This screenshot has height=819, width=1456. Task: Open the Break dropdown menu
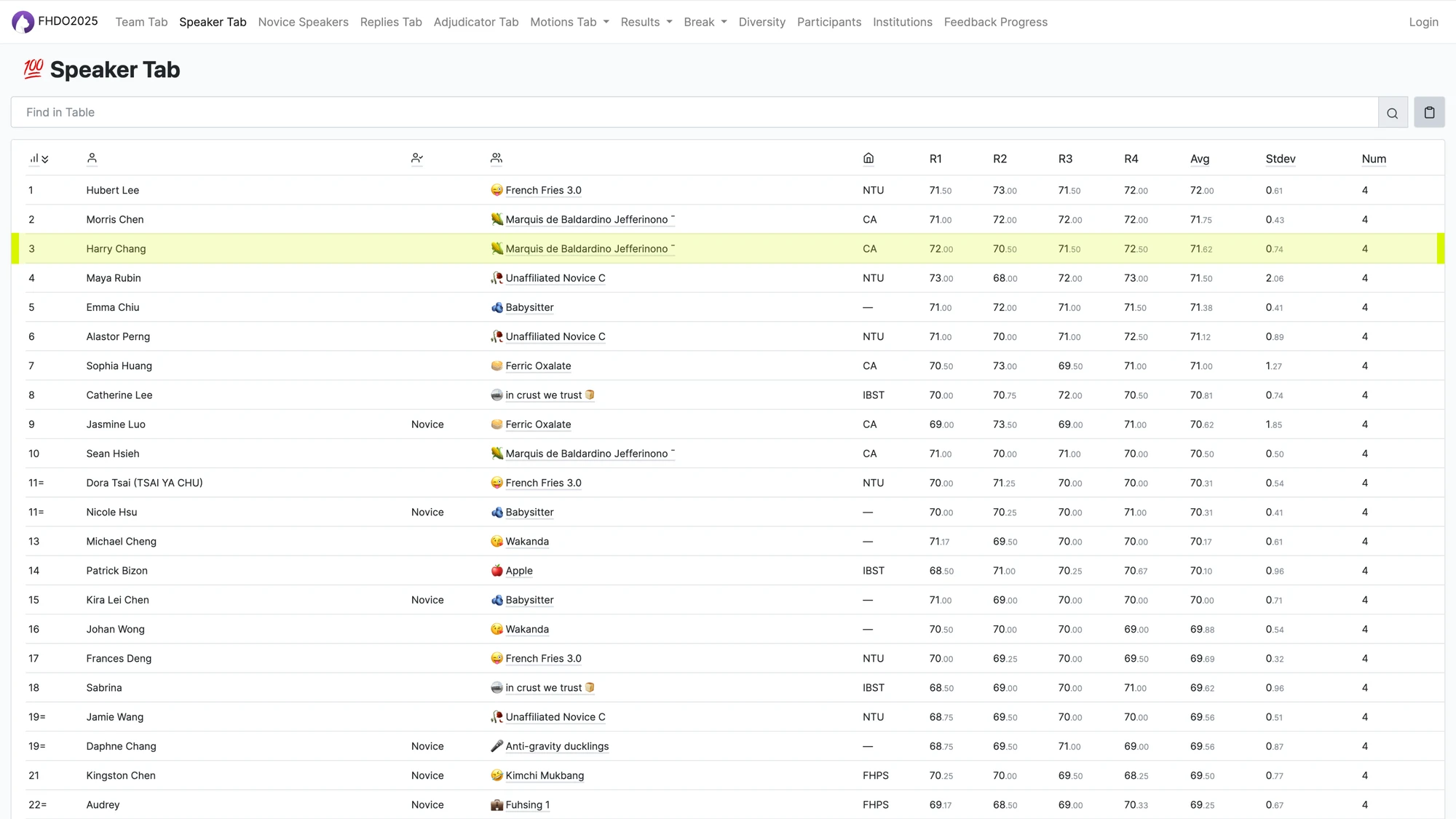[705, 22]
